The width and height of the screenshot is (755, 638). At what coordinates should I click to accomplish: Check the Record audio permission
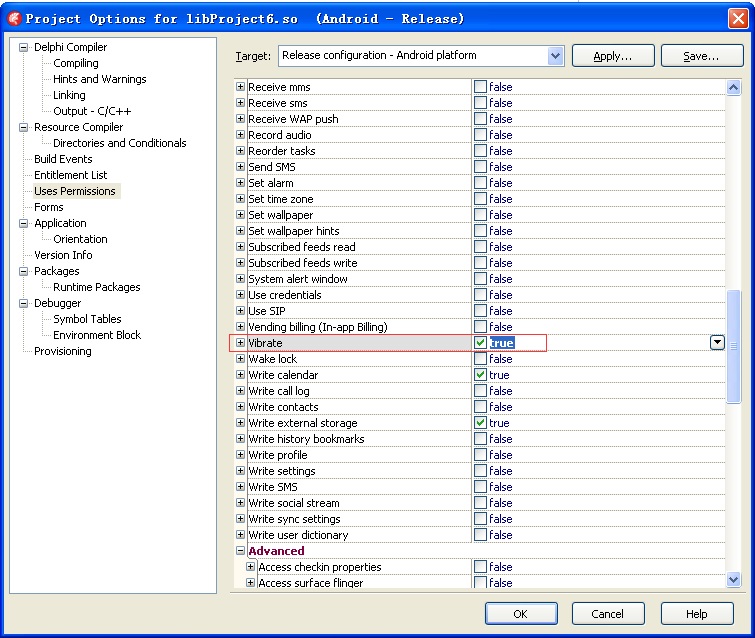coord(480,135)
